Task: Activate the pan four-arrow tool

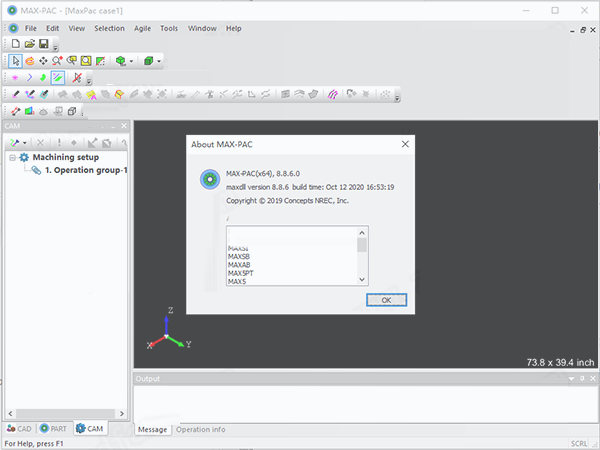Action: [x=43, y=61]
